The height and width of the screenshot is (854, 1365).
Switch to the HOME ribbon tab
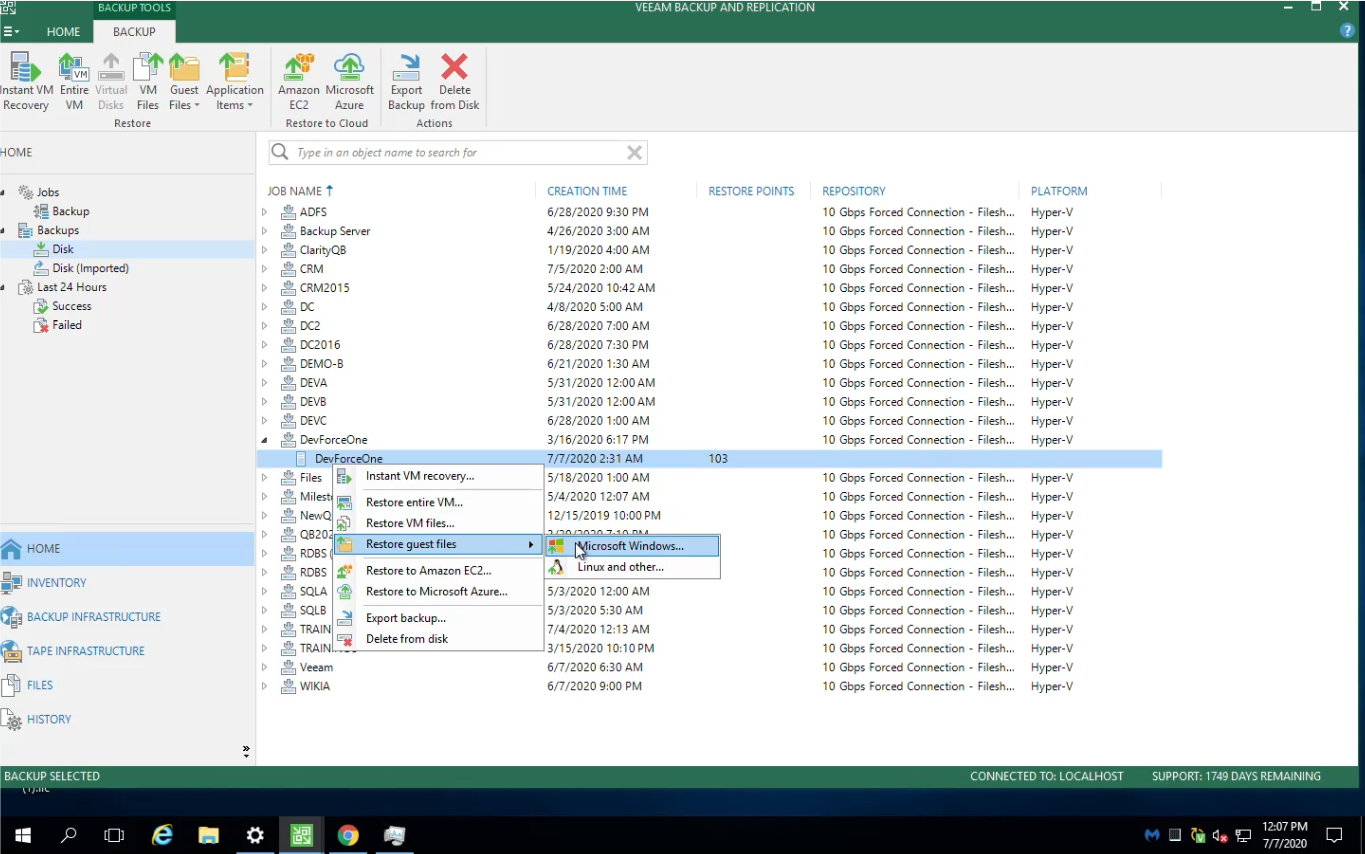[63, 31]
